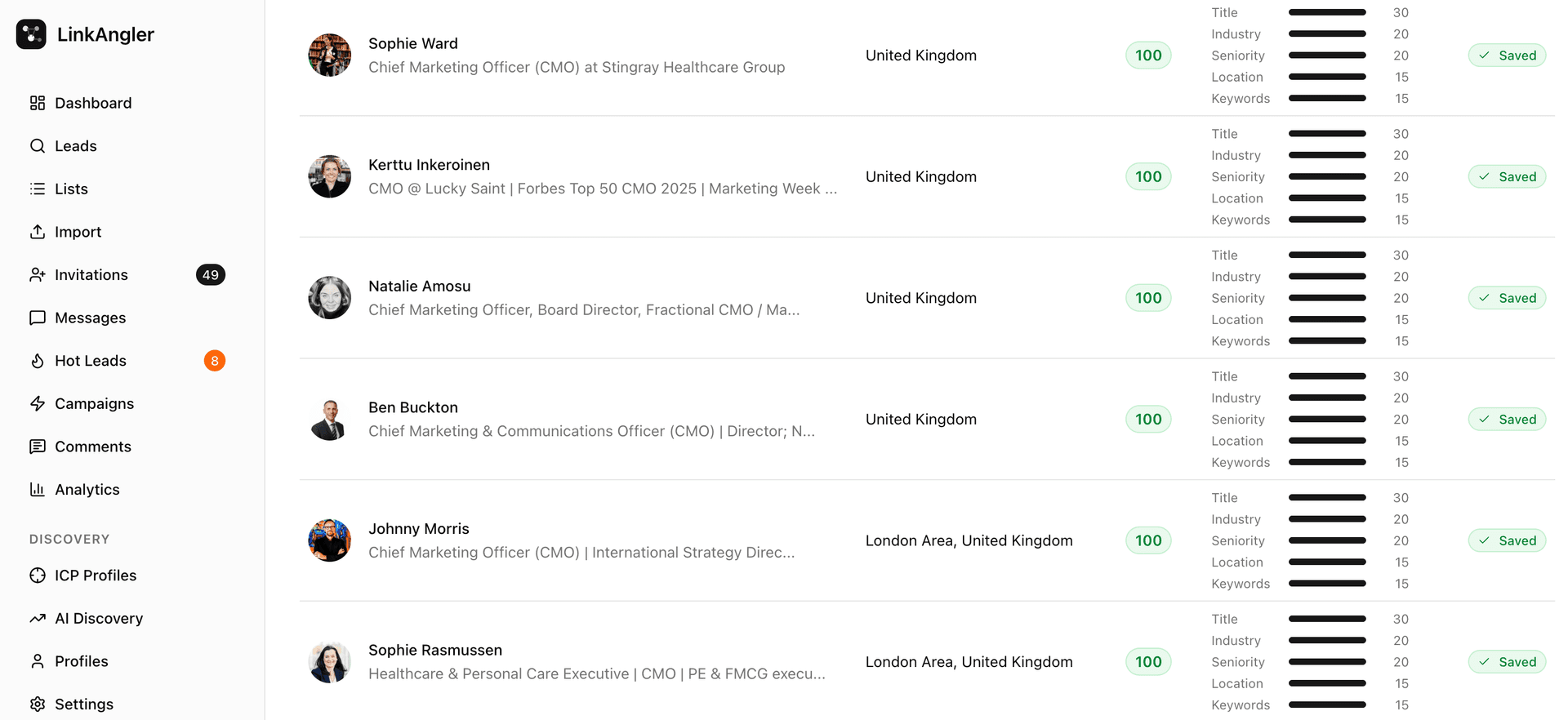Click the Leads magnifier icon
Image resolution: width=1568 pixels, height=720 pixels.
point(38,146)
